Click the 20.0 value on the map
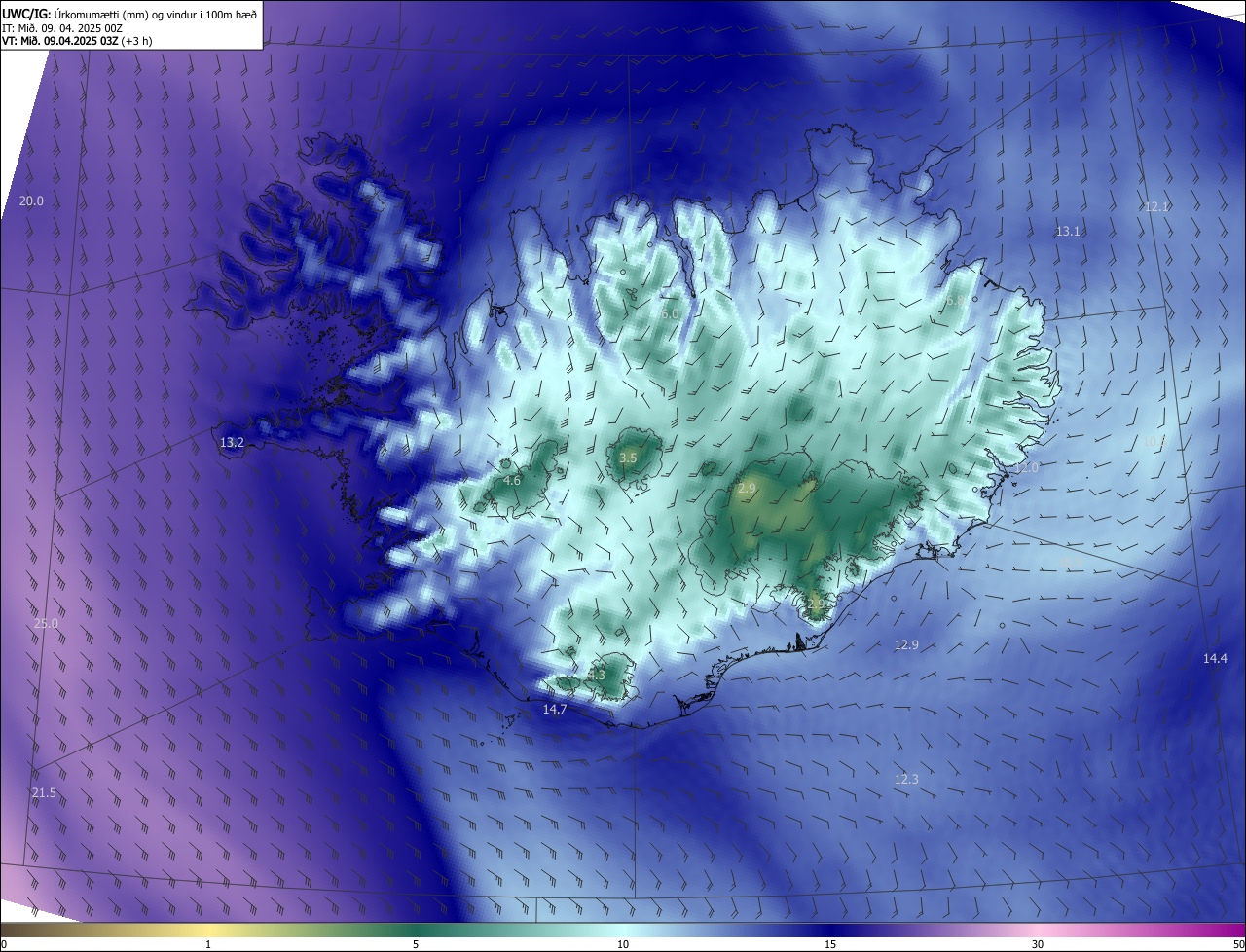The height and width of the screenshot is (952, 1246). [32, 201]
